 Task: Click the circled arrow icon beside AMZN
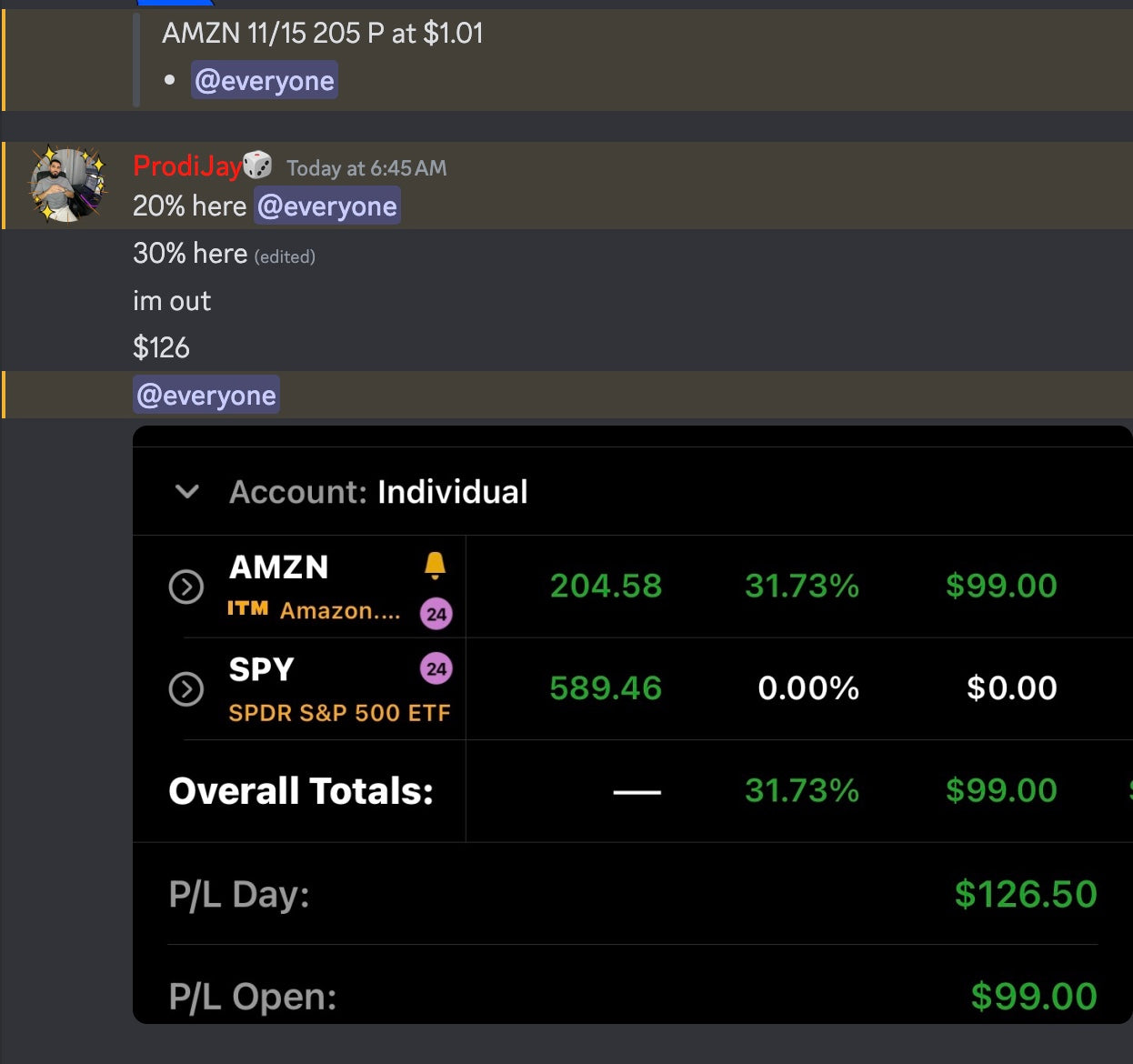click(186, 587)
